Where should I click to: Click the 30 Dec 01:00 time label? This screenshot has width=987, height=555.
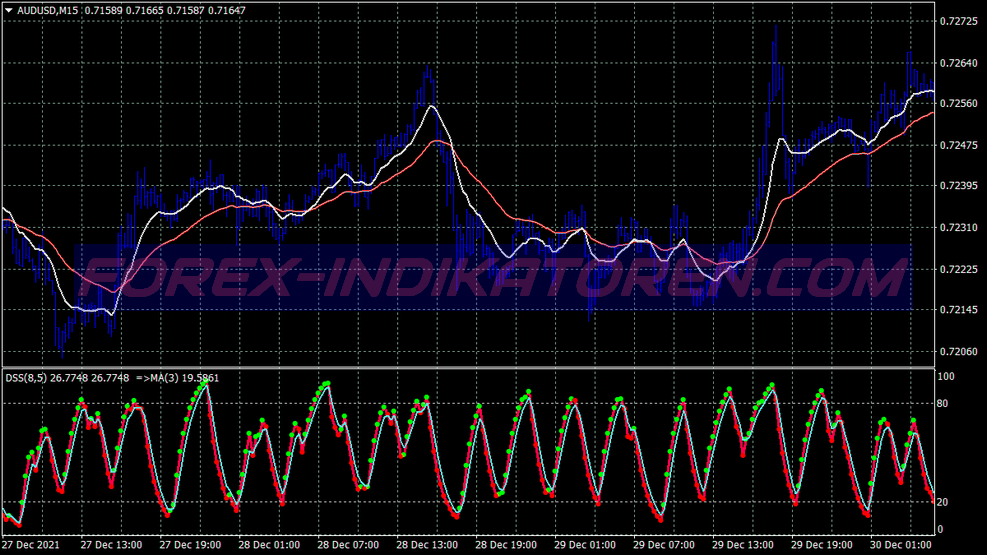coord(901,544)
